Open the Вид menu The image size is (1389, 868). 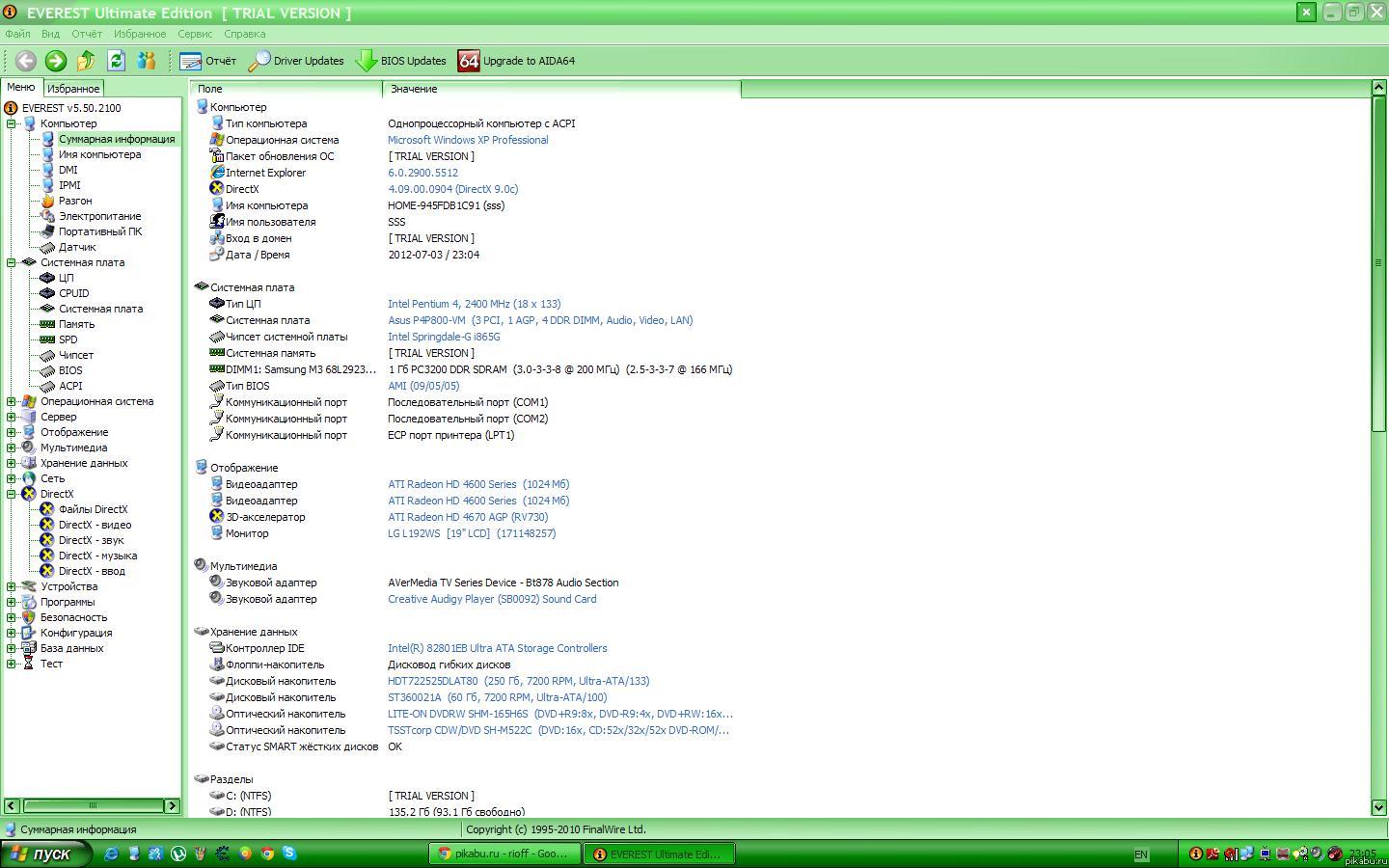[x=50, y=34]
